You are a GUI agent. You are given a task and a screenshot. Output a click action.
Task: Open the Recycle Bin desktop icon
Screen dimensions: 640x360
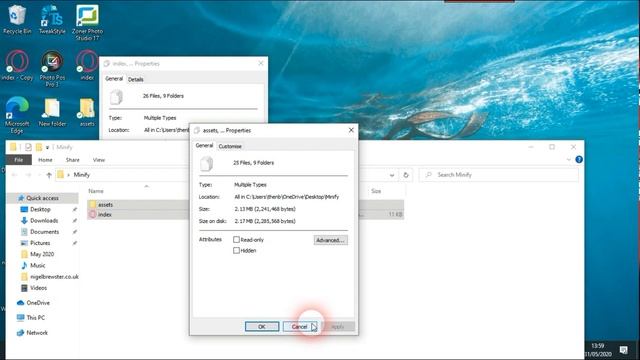tap(17, 19)
